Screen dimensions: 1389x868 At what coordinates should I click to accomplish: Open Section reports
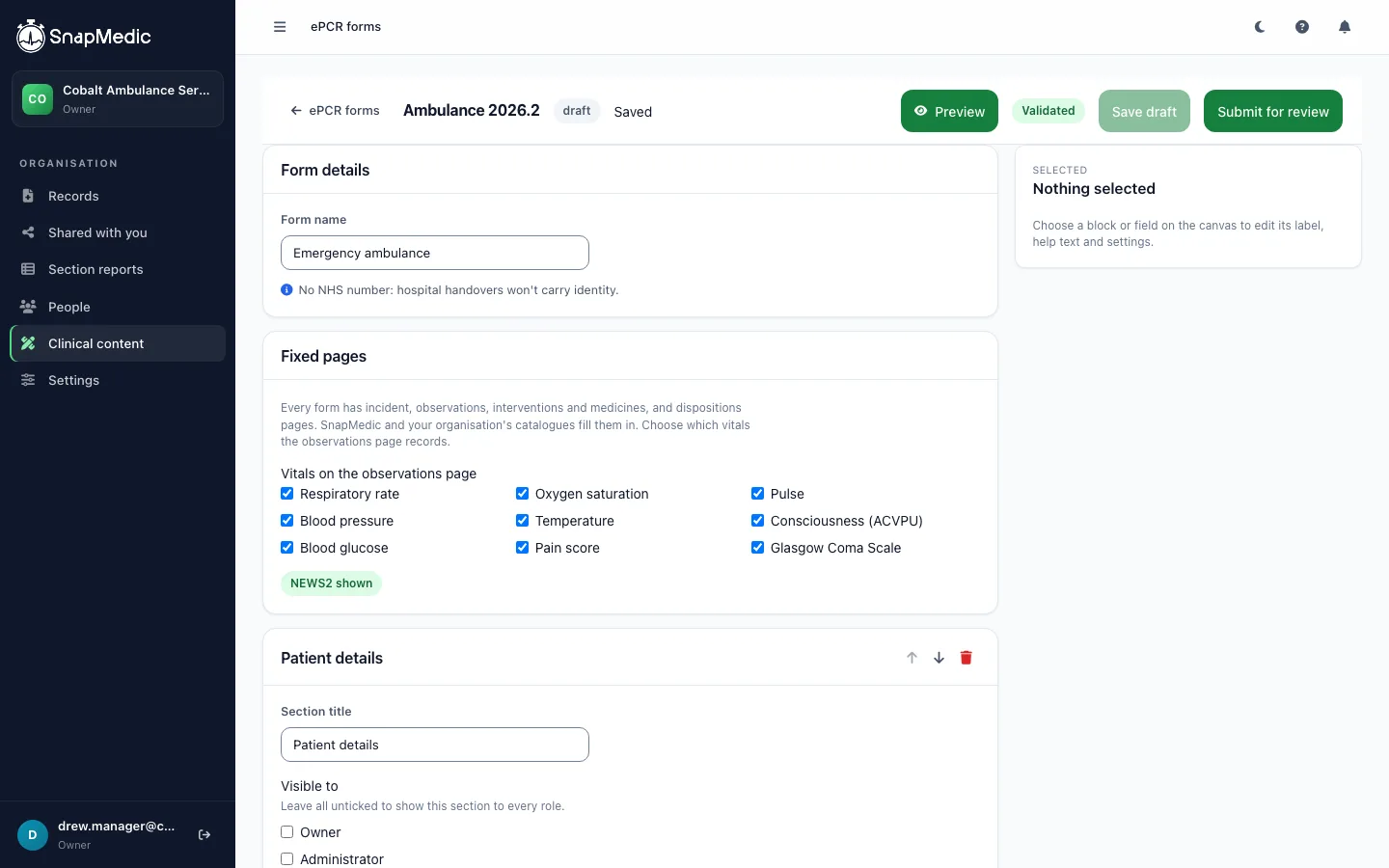tap(118, 269)
